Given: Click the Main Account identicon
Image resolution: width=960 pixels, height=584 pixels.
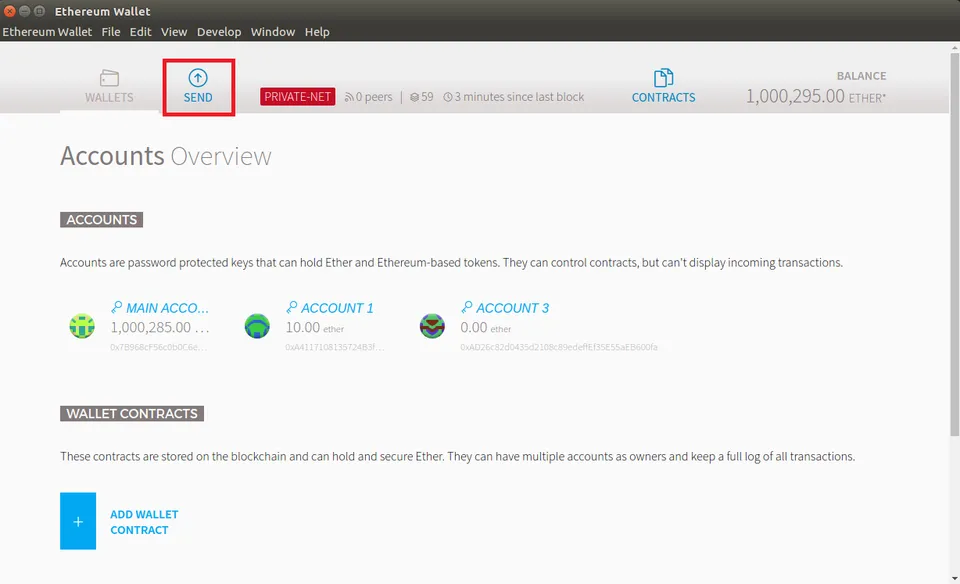Looking at the screenshot, I should (x=82, y=326).
